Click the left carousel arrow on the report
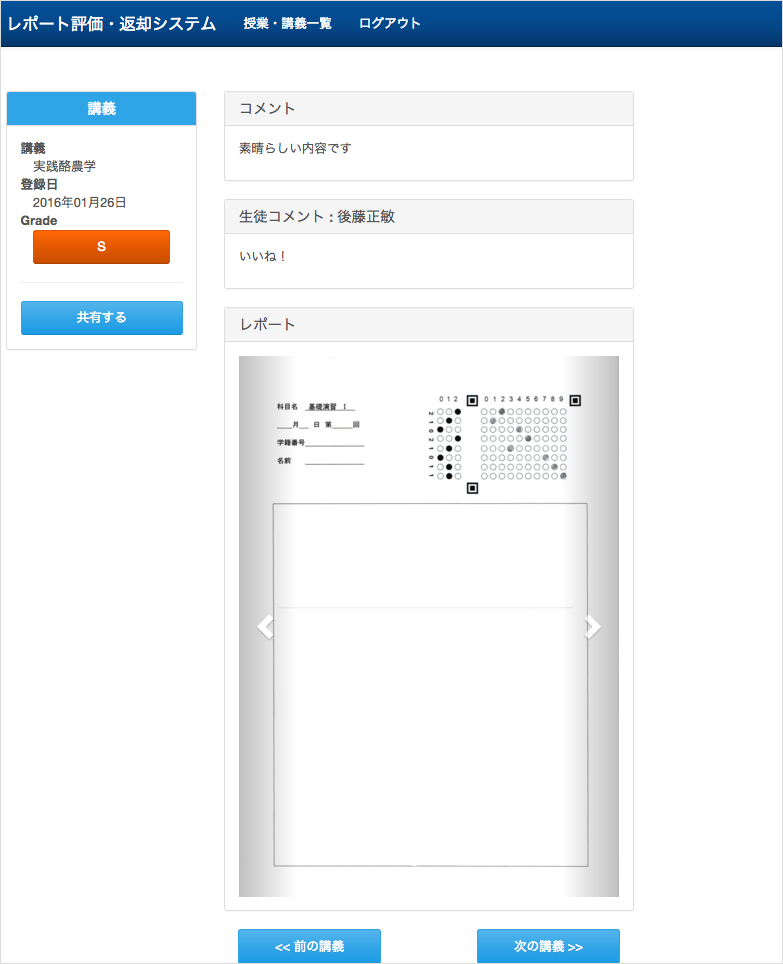Screen dimensions: 783x964 tap(265, 627)
